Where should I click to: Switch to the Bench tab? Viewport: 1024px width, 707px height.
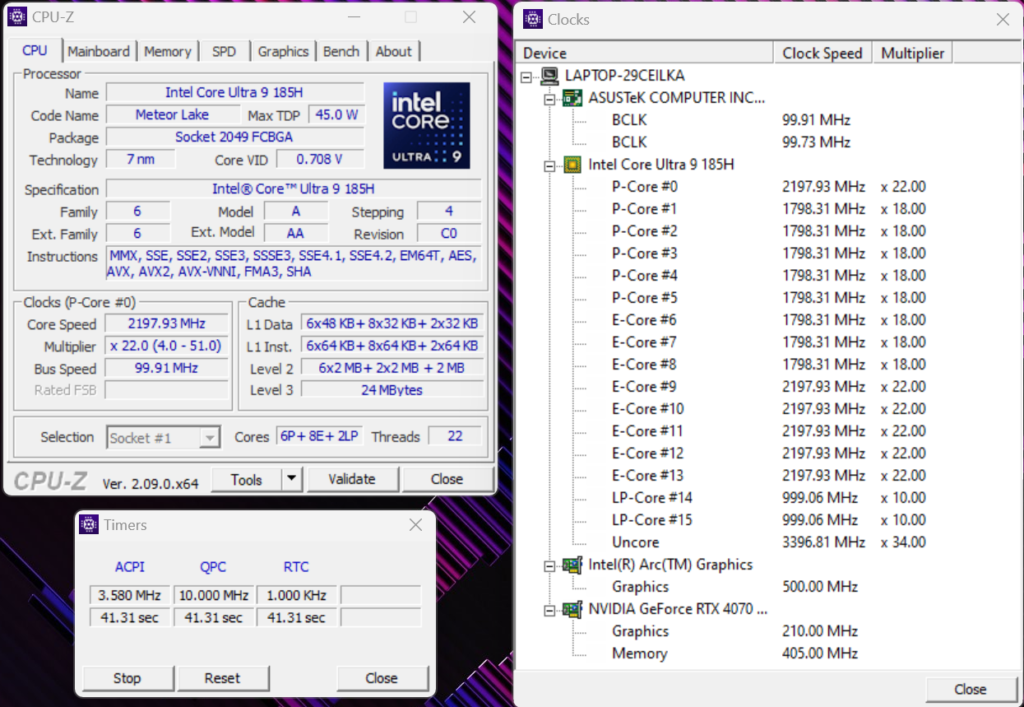tap(341, 51)
